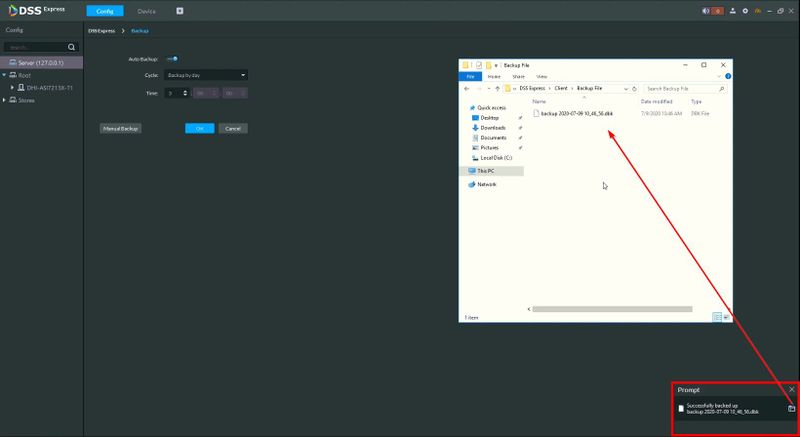Toggle the Auto Backup switch
Screen dimensions: 800x437
click(x=172, y=59)
